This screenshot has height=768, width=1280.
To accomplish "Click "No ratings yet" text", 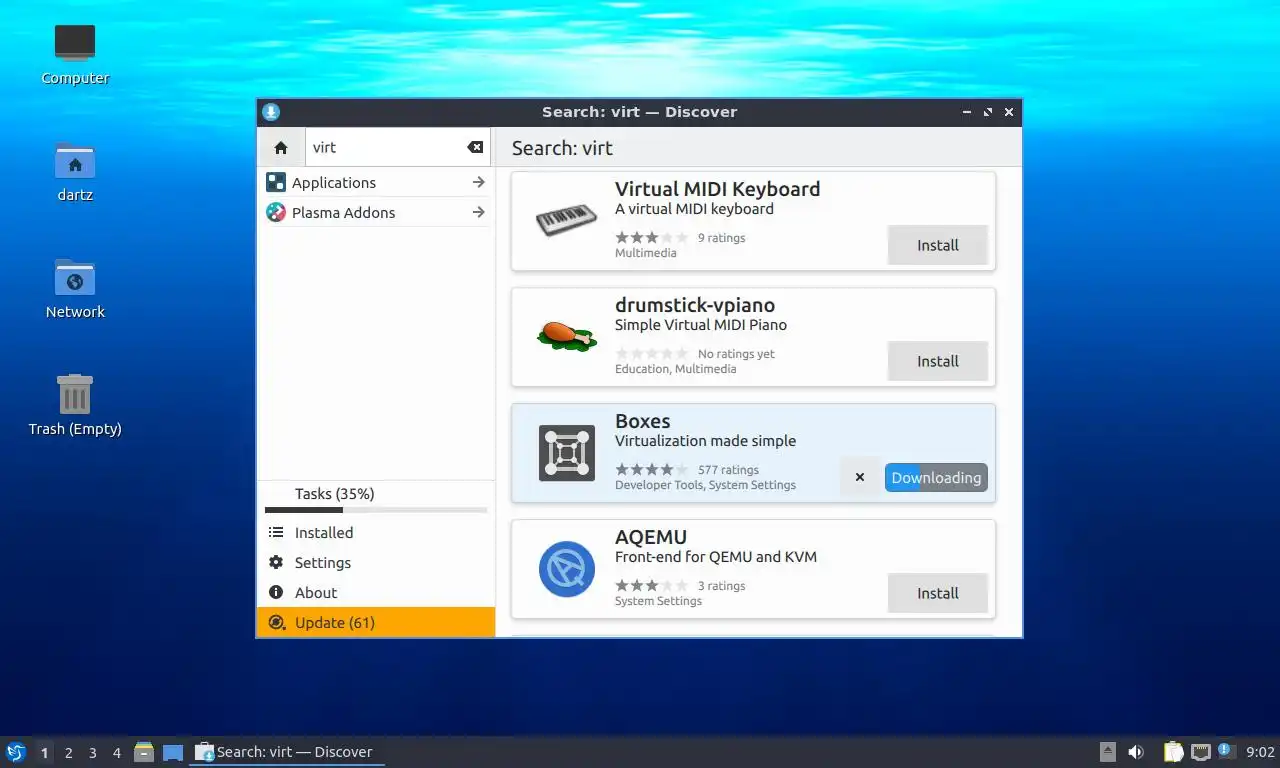I will (x=736, y=354).
